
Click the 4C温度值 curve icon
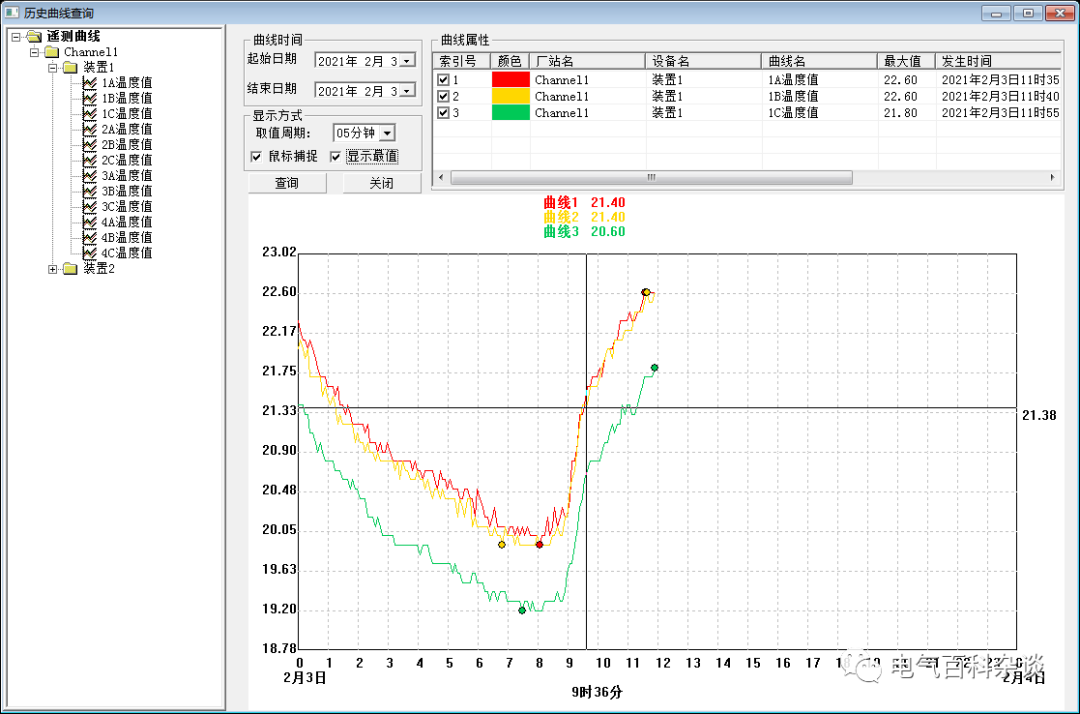coord(90,253)
